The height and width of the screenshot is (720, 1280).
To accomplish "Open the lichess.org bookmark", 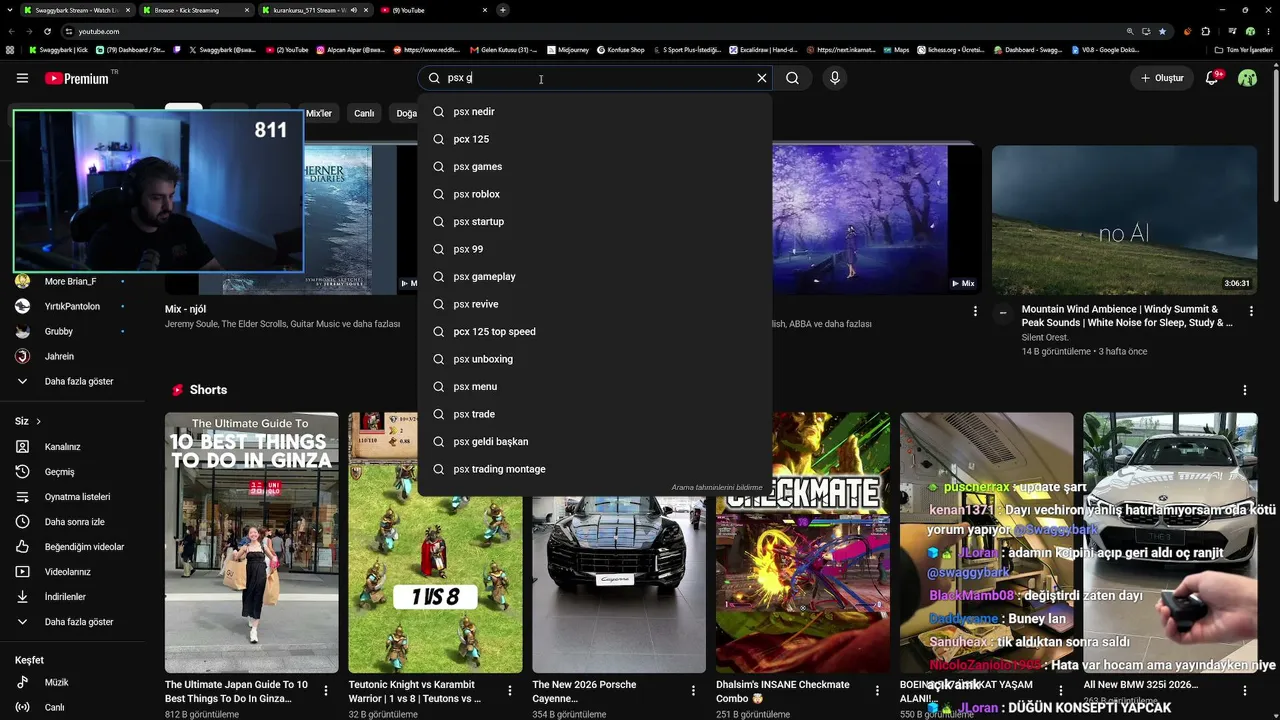I will pyautogui.click(x=949, y=50).
